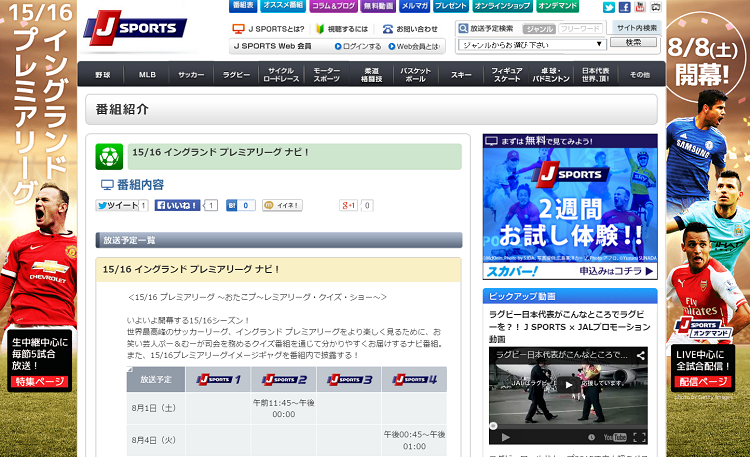Open the 無料動画 top tab
Viewport: 750px width, 457px height.
click(x=378, y=6)
